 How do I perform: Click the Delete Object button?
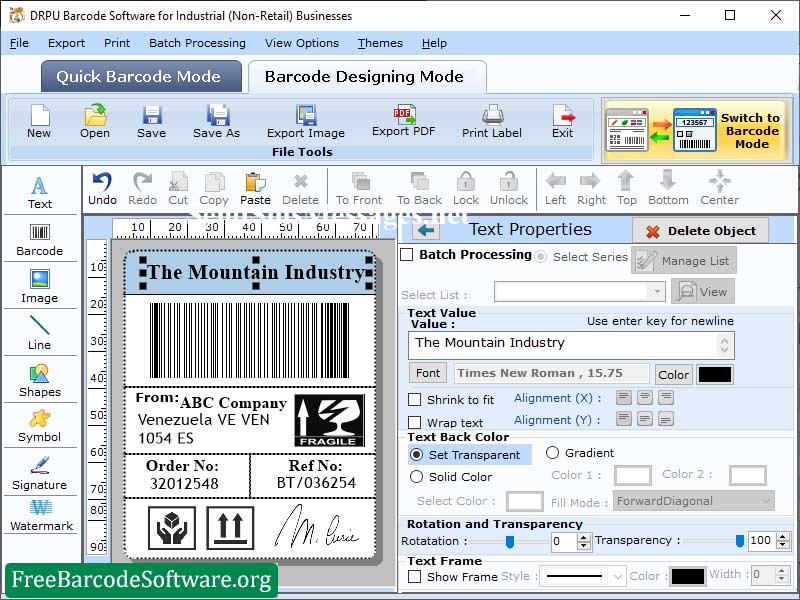(700, 230)
